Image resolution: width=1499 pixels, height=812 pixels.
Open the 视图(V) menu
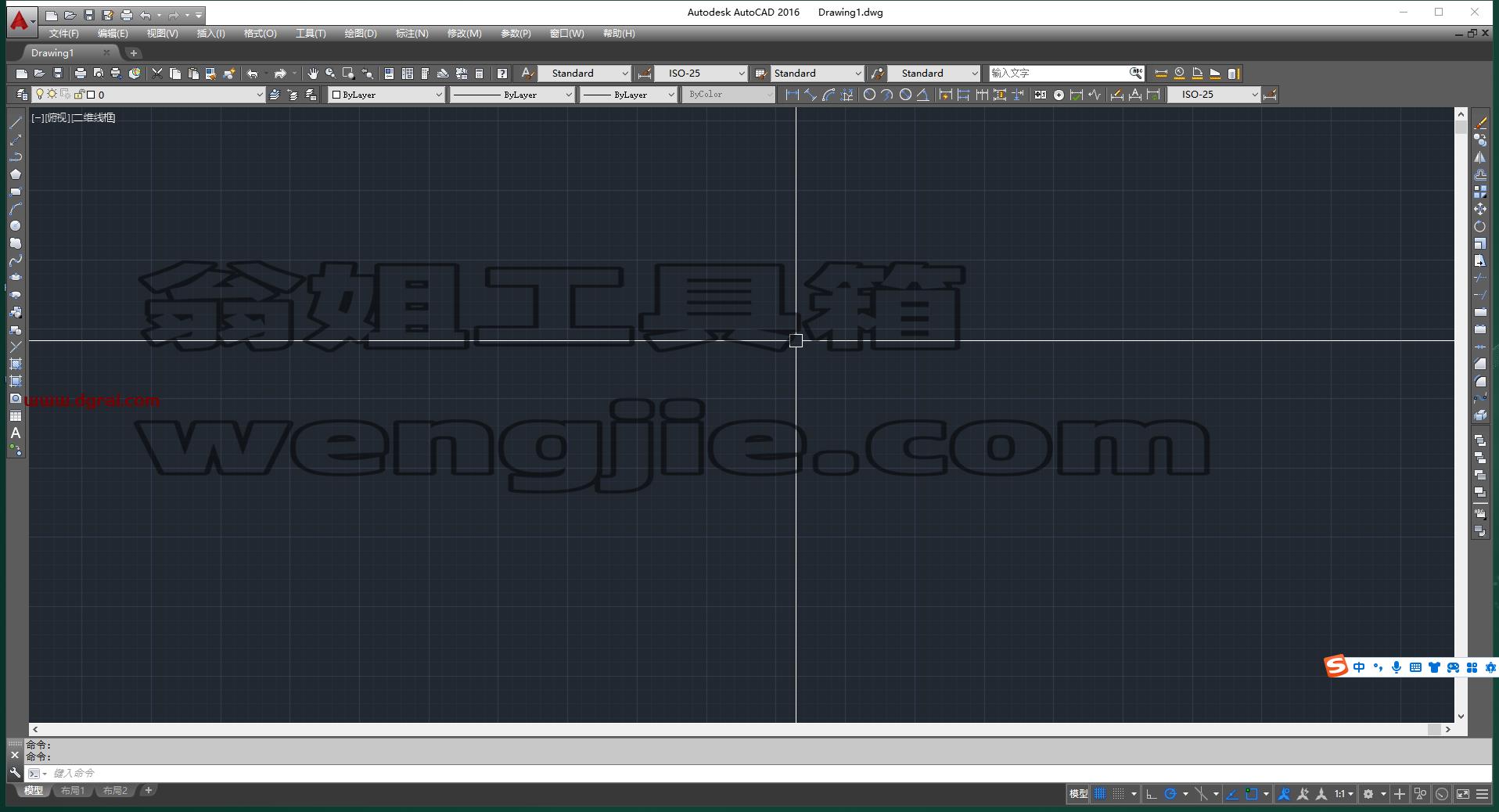pos(162,34)
